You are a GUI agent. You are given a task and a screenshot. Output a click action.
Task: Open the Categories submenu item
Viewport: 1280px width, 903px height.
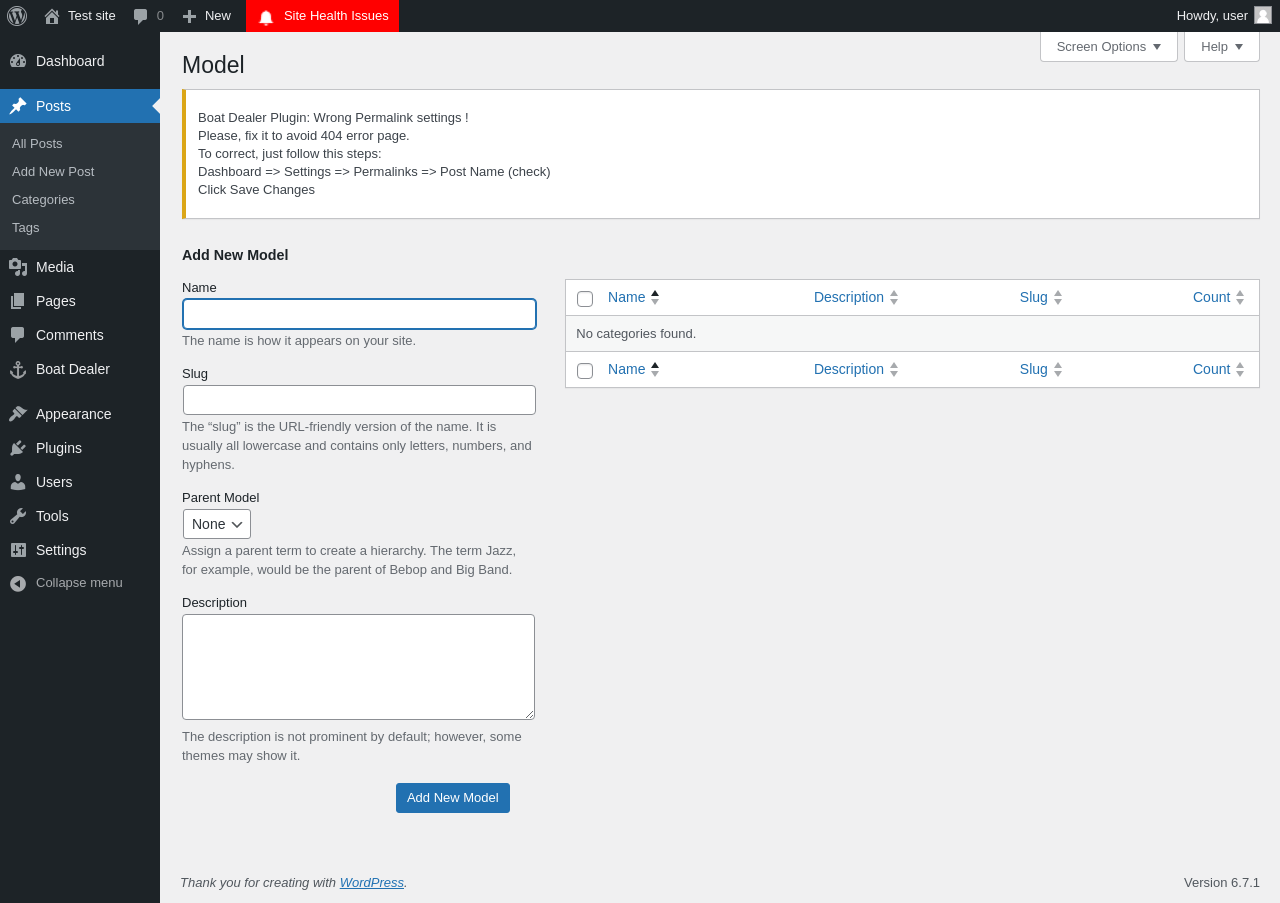43,199
